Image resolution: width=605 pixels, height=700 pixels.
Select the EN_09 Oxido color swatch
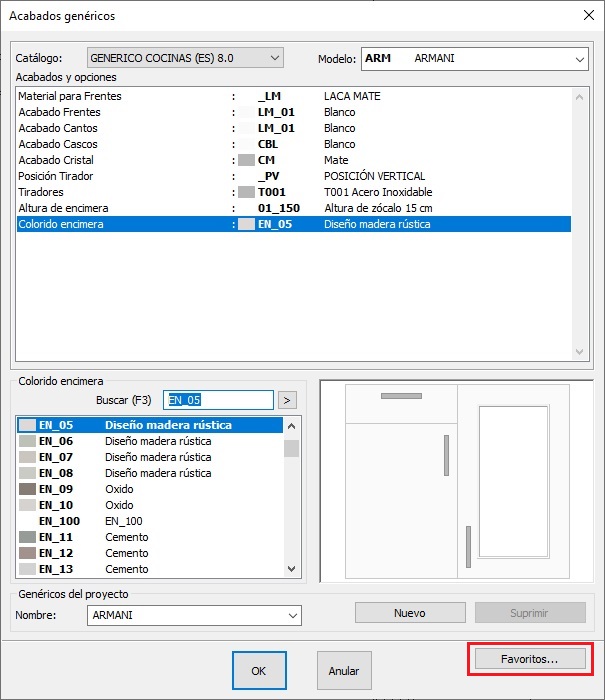point(27,489)
